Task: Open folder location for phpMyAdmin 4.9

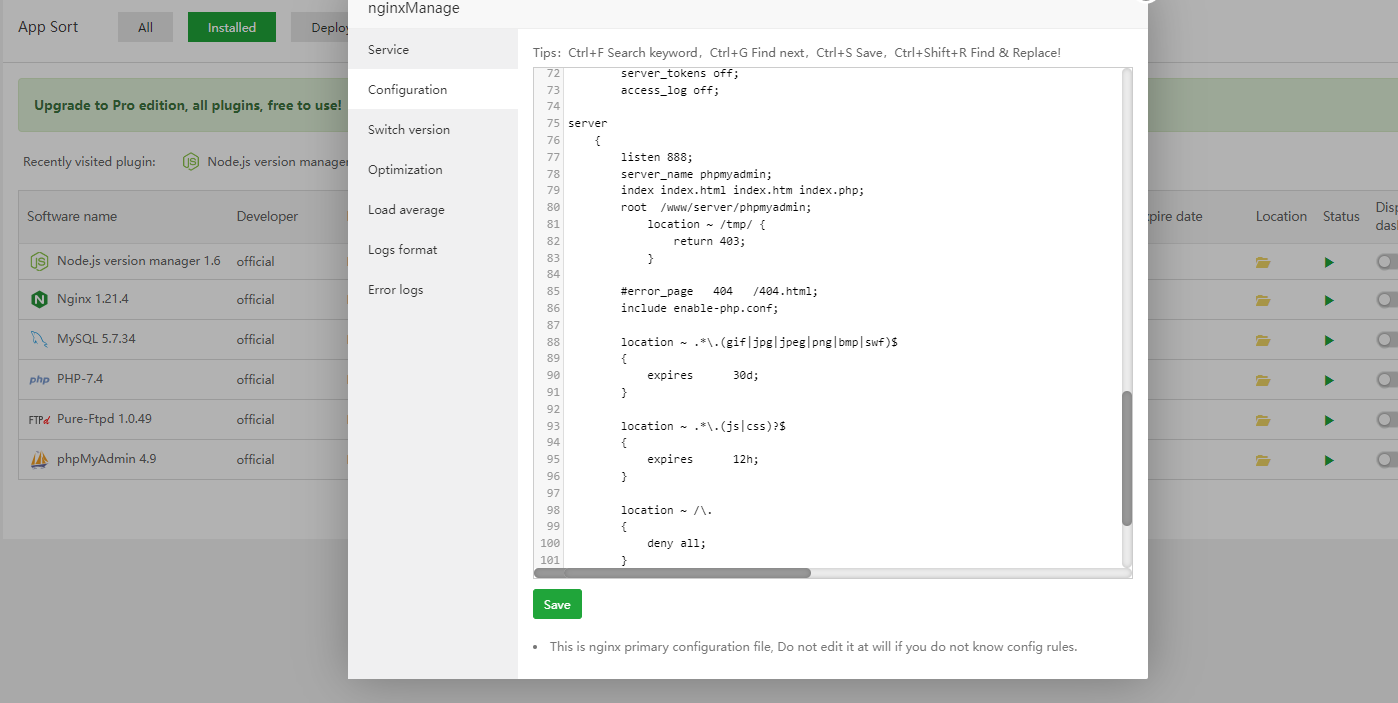Action: 1263,460
